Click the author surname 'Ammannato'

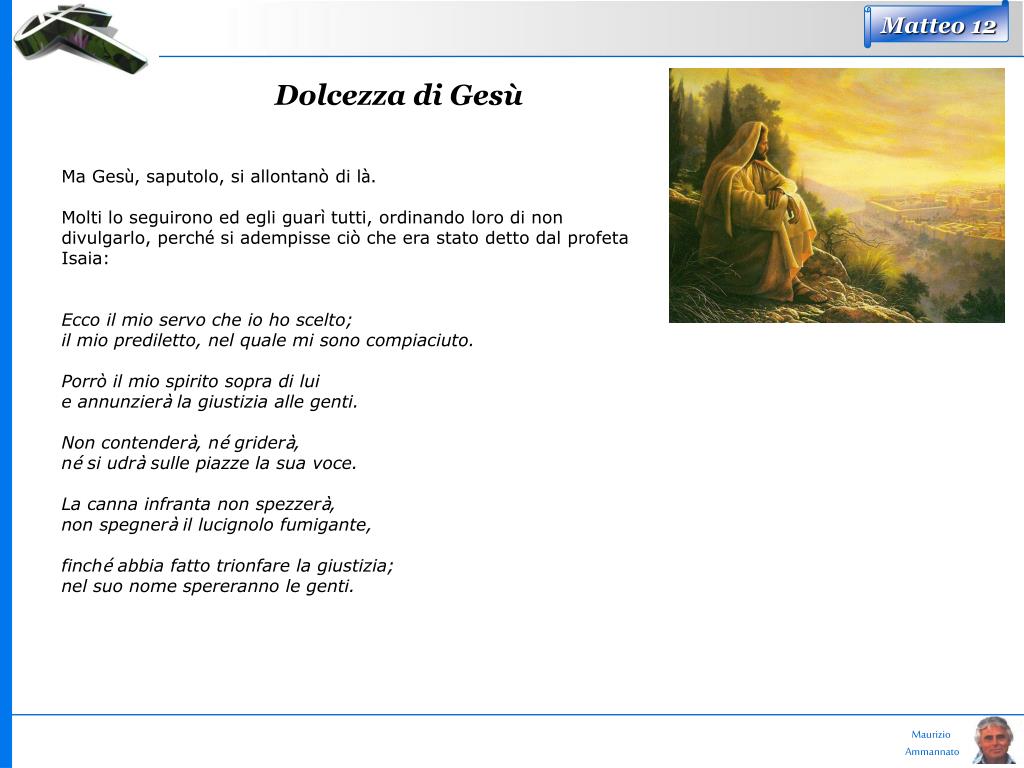pos(932,752)
